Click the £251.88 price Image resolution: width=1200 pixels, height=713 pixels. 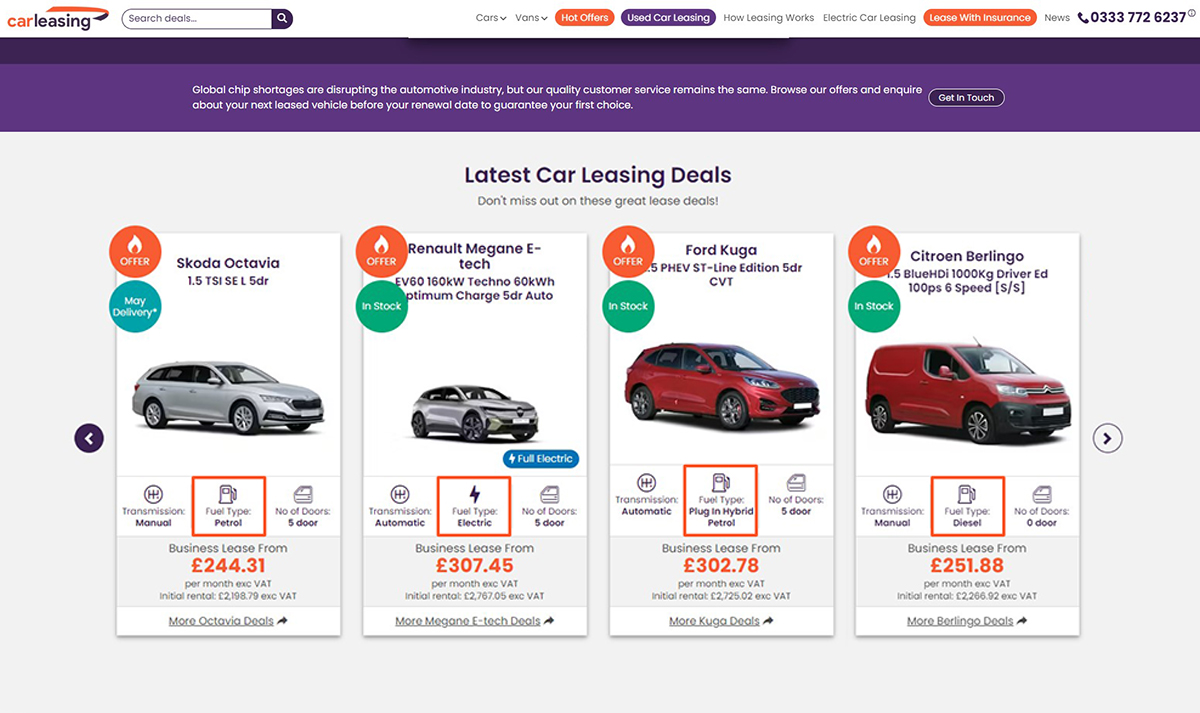point(967,567)
